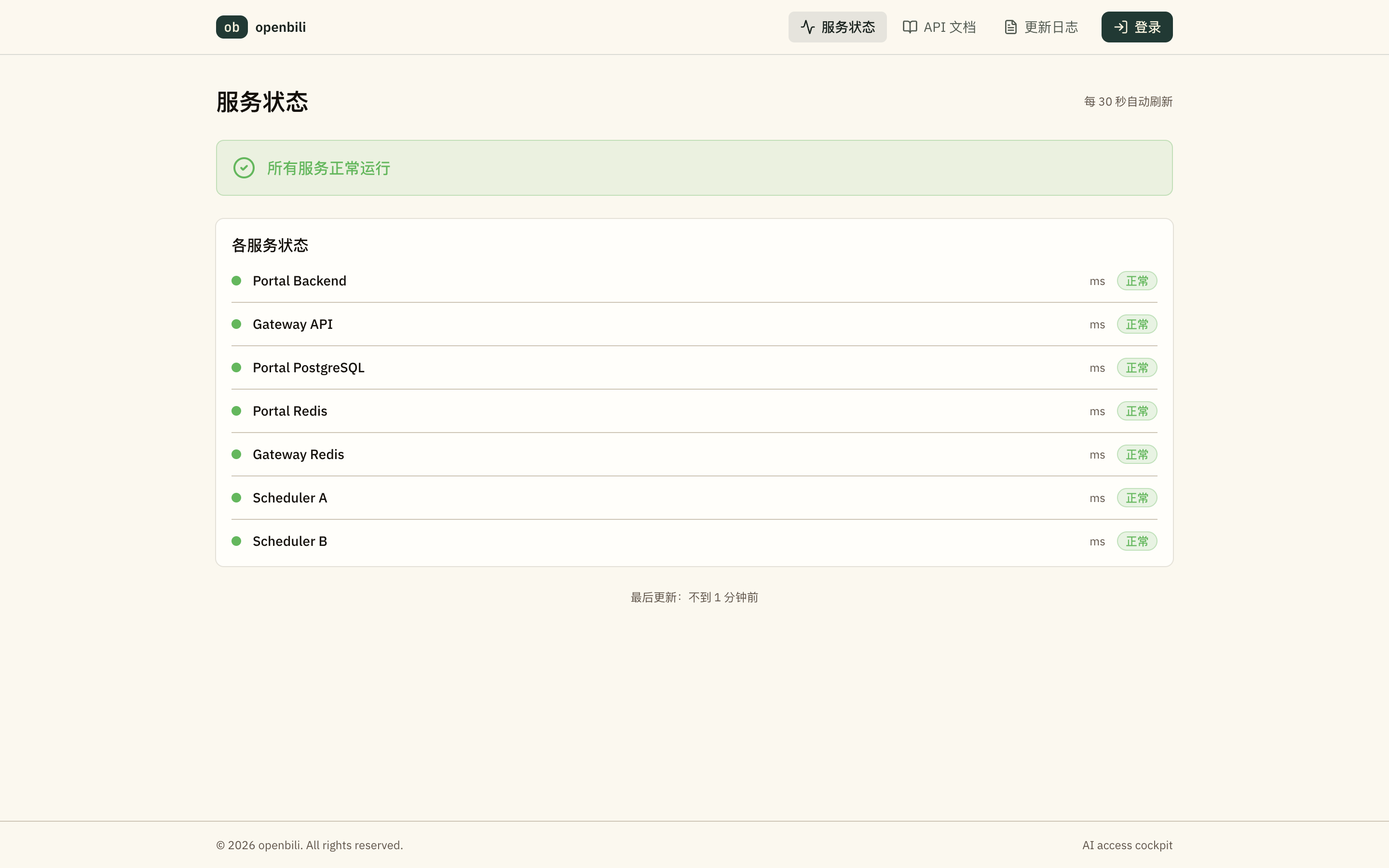The height and width of the screenshot is (868, 1389).
Task: Open the API 文档 tab
Action: click(x=939, y=27)
